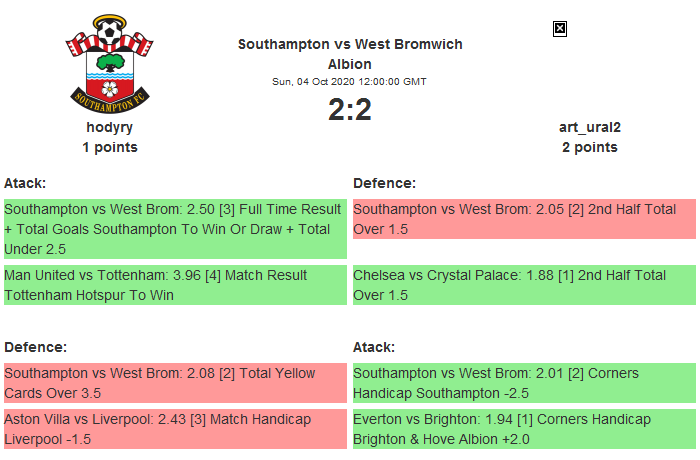The image size is (700, 460).
Task: Open art_ural2 player profile name
Action: pyautogui.click(x=589, y=127)
